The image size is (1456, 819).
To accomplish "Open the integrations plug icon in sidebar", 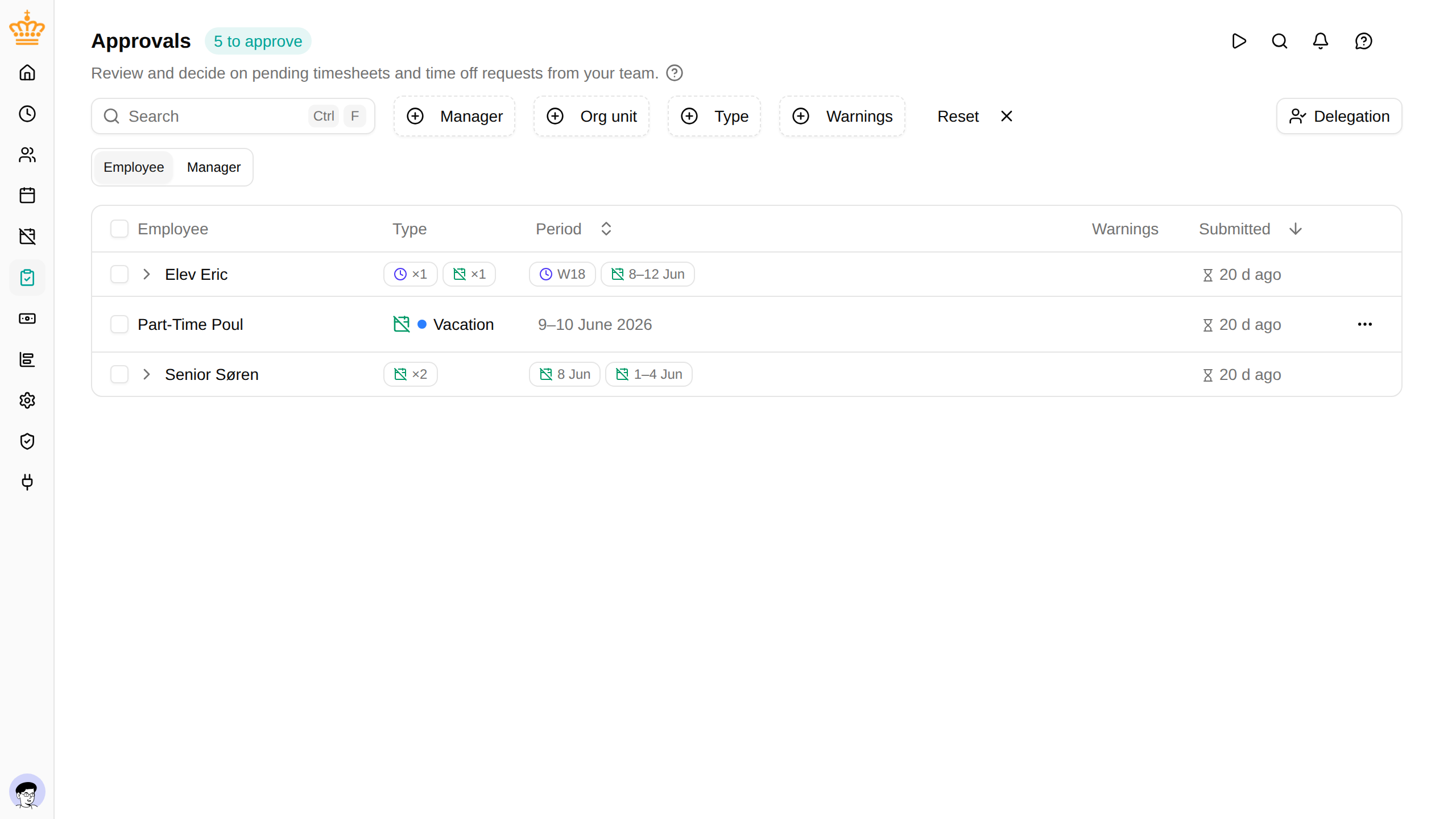I will (27, 482).
